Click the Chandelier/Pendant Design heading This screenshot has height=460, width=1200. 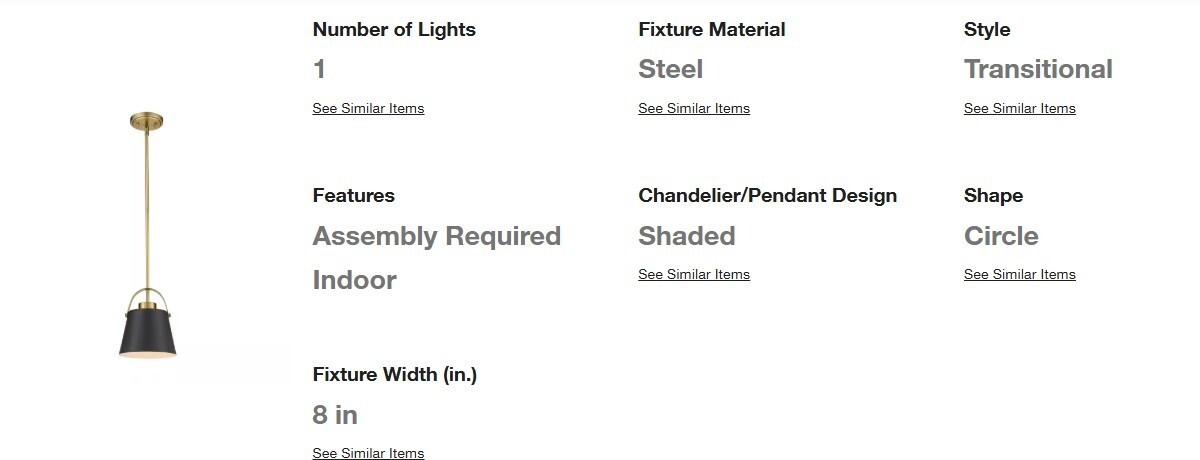pos(768,196)
